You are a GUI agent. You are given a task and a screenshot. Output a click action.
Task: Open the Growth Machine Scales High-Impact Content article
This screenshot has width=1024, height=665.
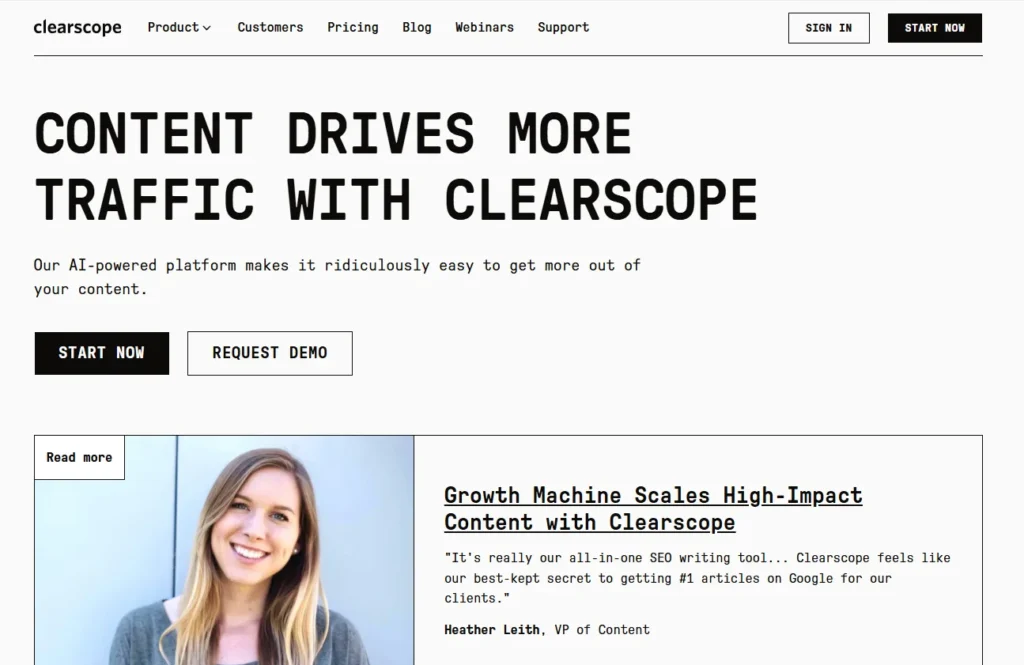(652, 508)
